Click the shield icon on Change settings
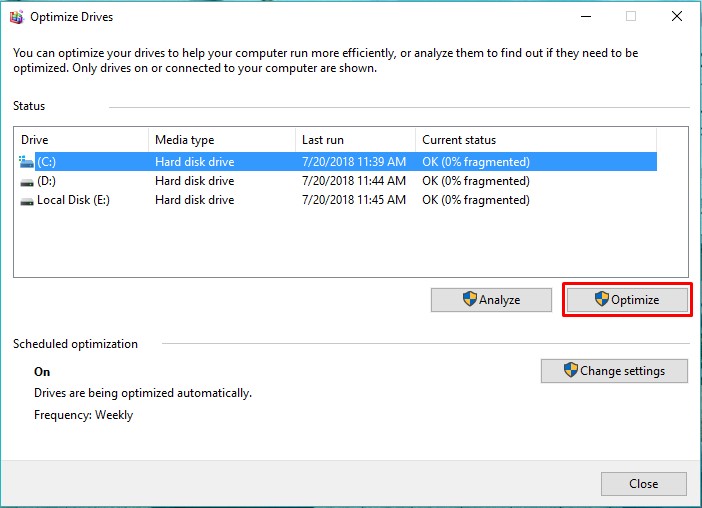The height and width of the screenshot is (508, 702). (x=570, y=370)
